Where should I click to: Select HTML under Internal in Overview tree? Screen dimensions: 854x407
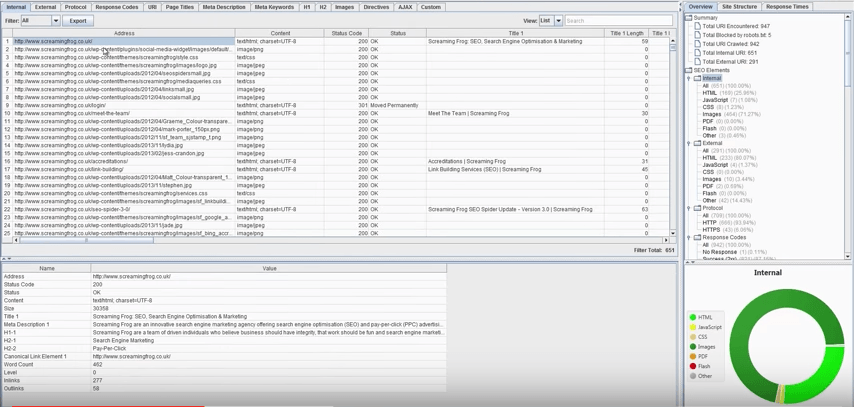pos(728,93)
